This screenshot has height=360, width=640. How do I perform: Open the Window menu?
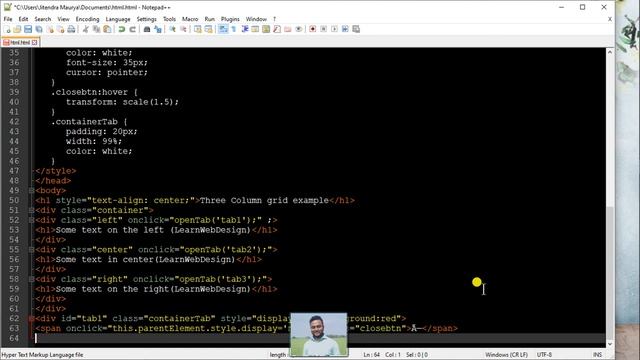pos(256,19)
